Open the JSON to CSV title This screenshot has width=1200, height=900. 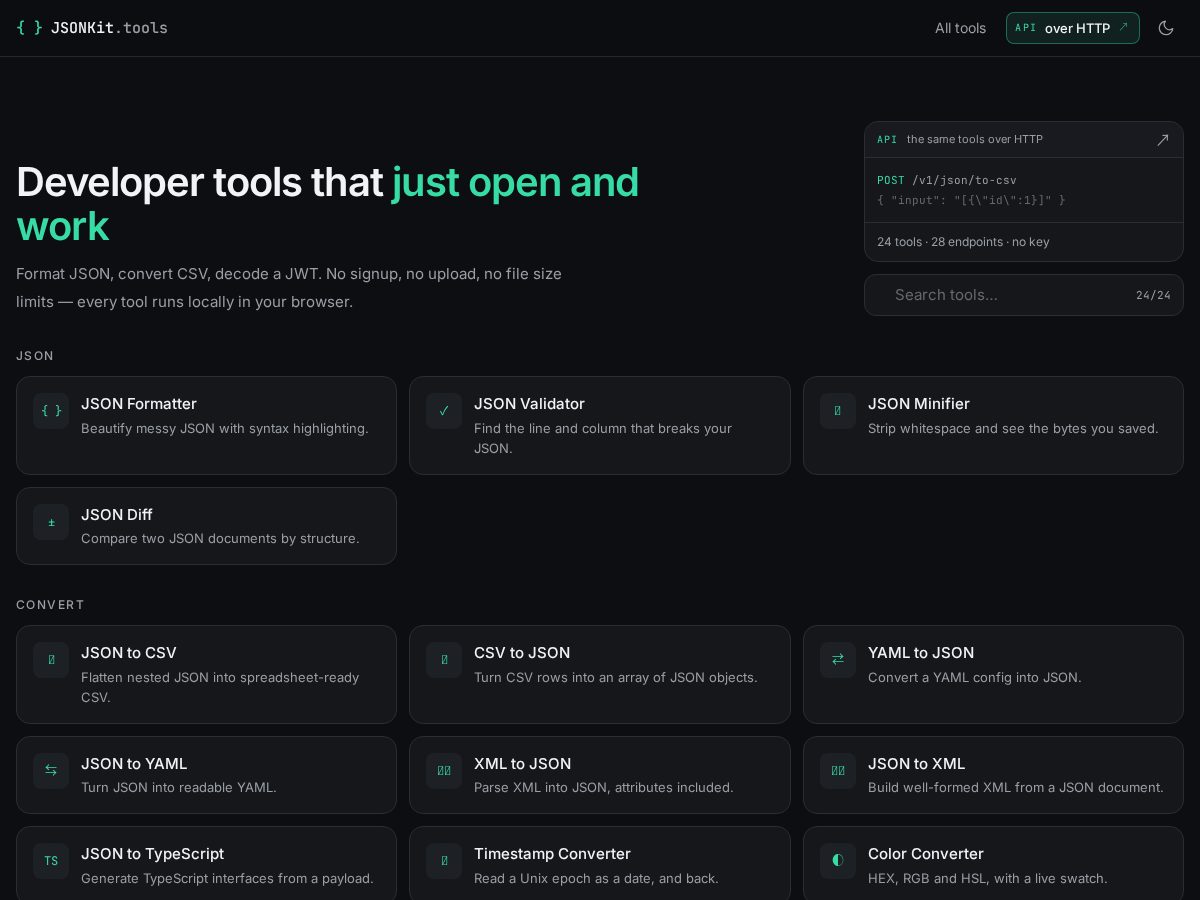coord(129,653)
